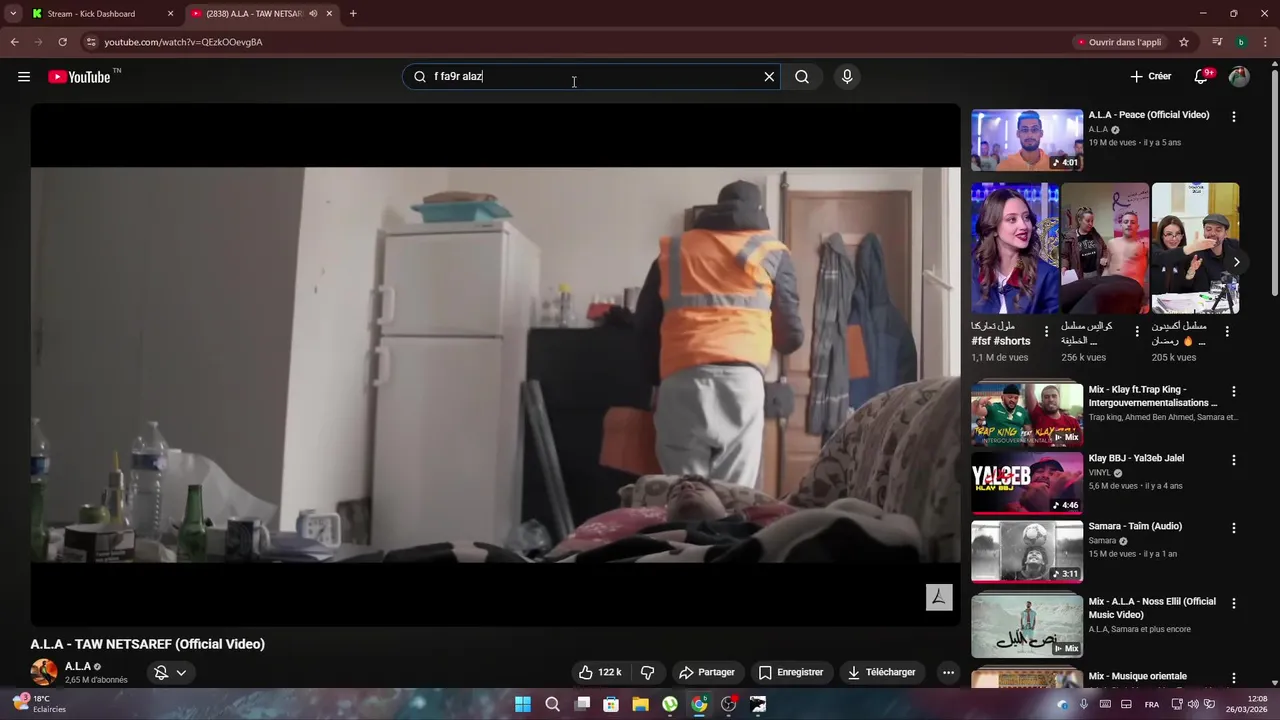1280x720 pixels.
Task: Start voice search with microphone
Action: click(847, 77)
